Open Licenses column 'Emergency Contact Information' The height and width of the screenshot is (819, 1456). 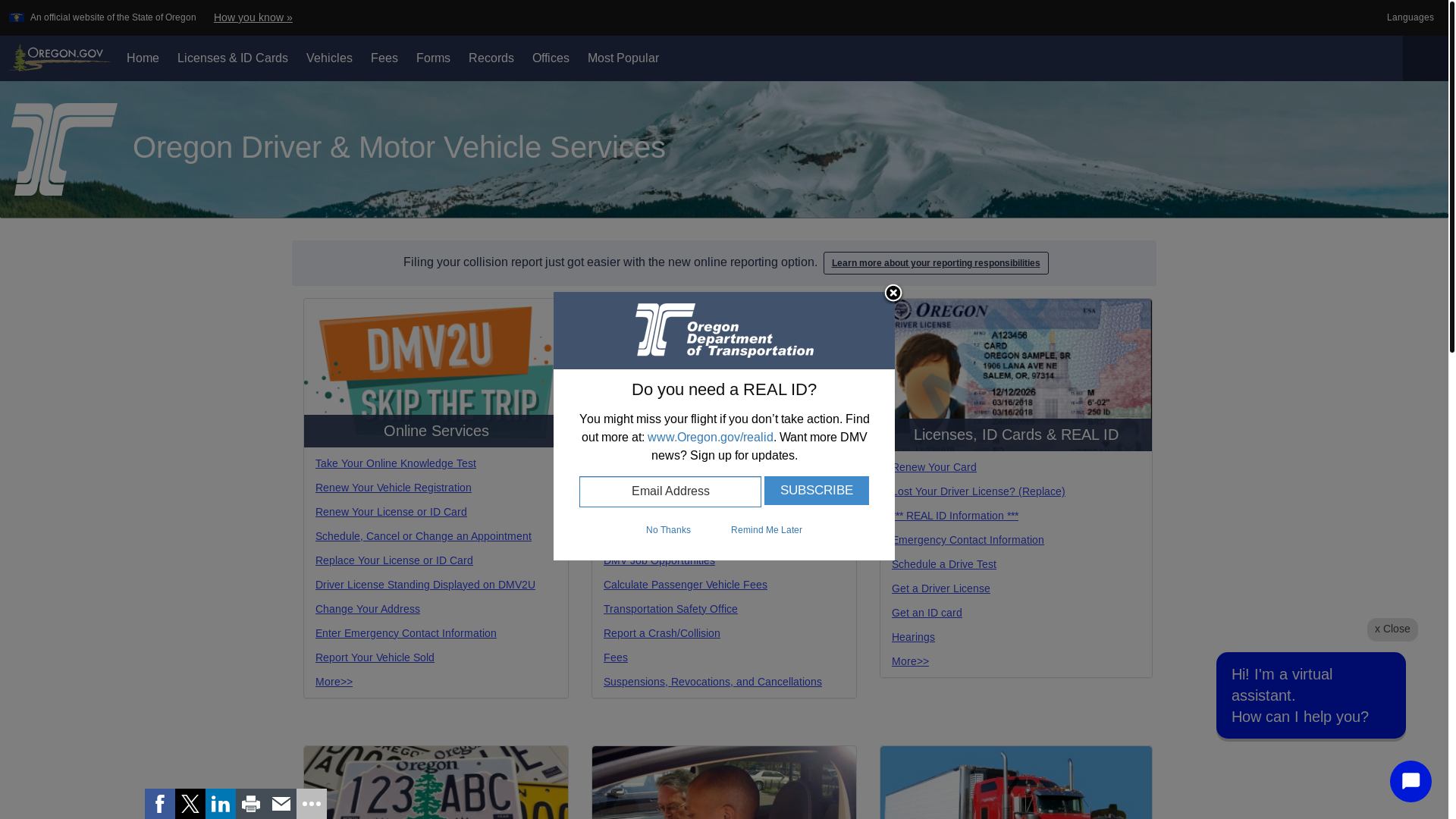click(969, 540)
